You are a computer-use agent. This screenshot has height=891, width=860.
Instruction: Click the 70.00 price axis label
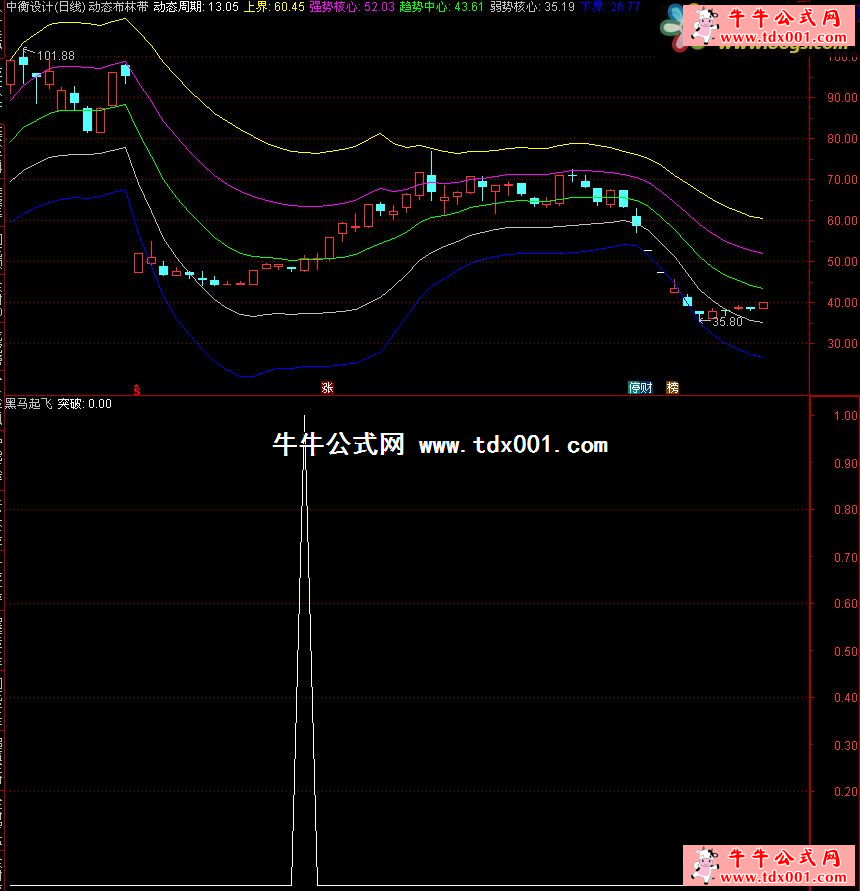pos(842,180)
